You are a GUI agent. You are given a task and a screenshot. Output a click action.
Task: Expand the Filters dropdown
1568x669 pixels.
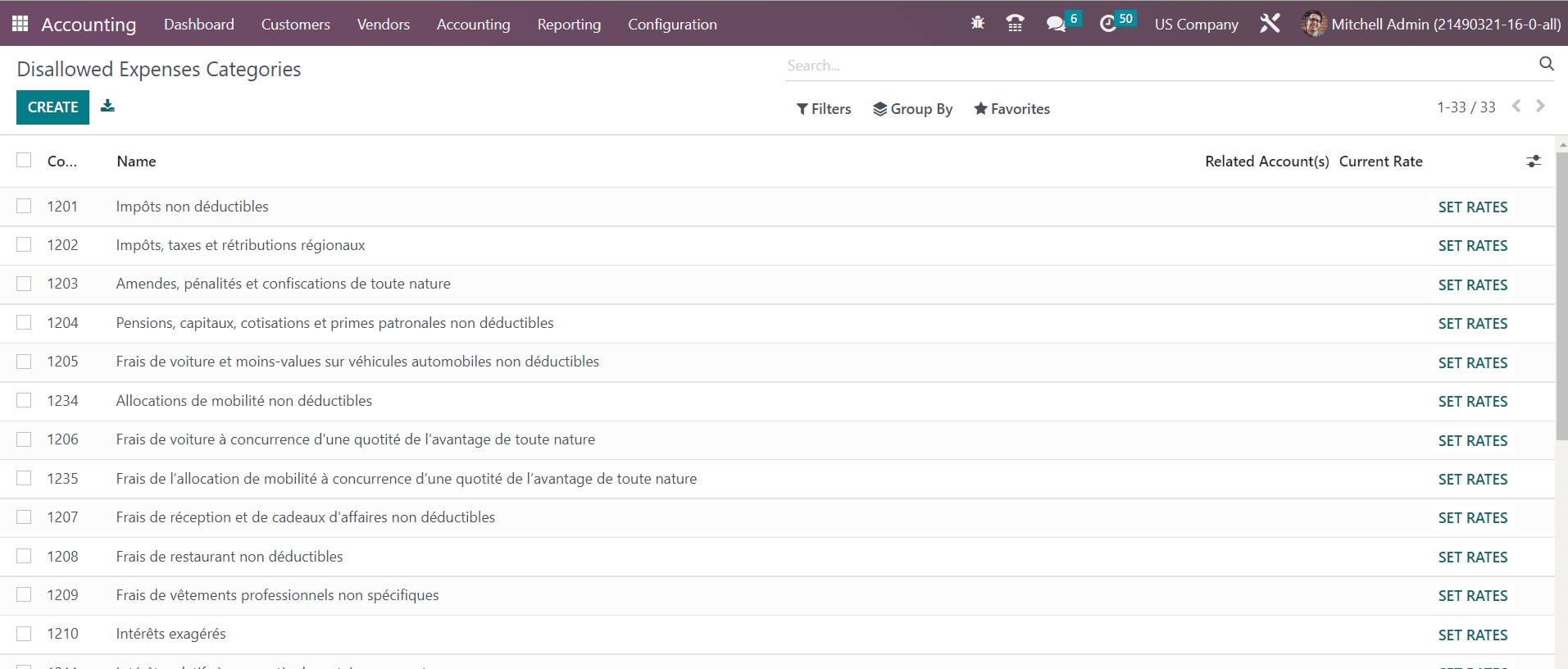point(824,109)
